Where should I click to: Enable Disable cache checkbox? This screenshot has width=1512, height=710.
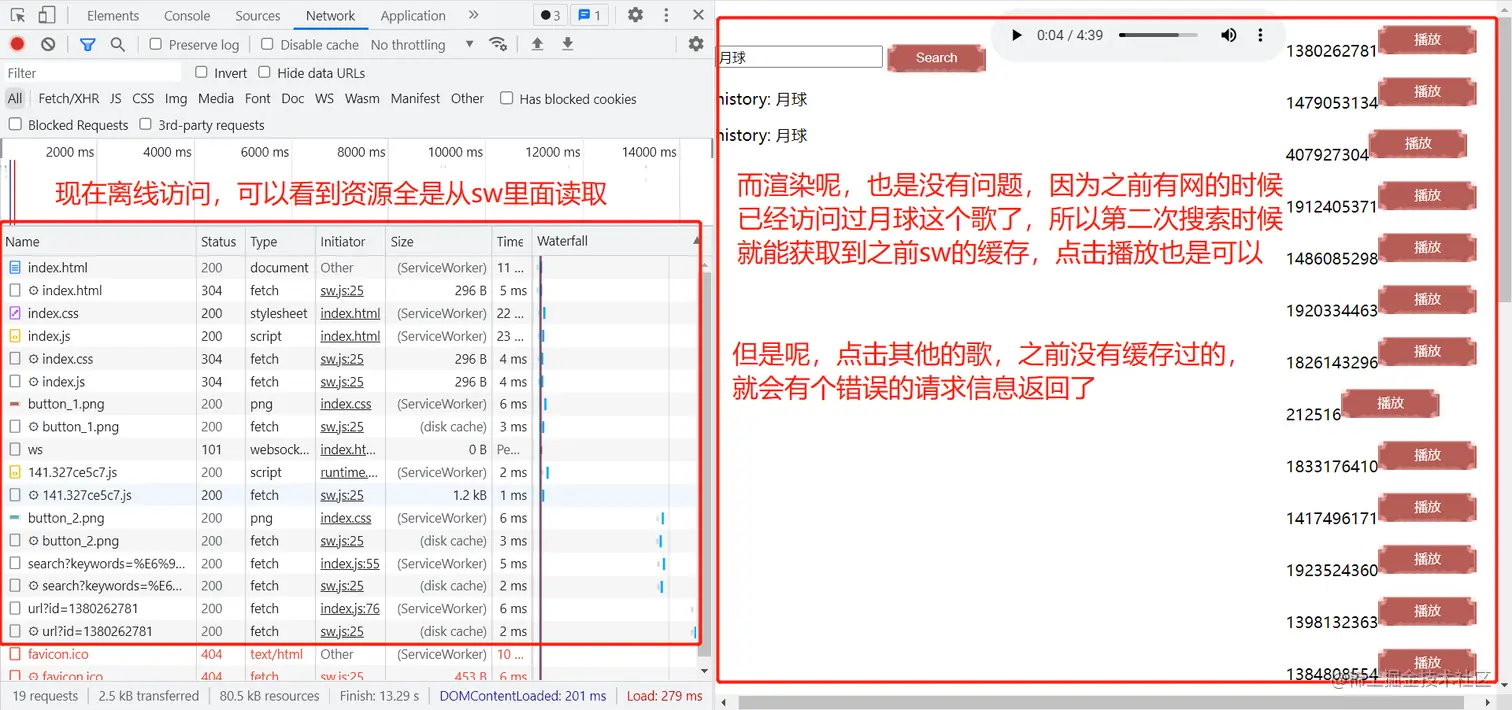pyautogui.click(x=267, y=44)
